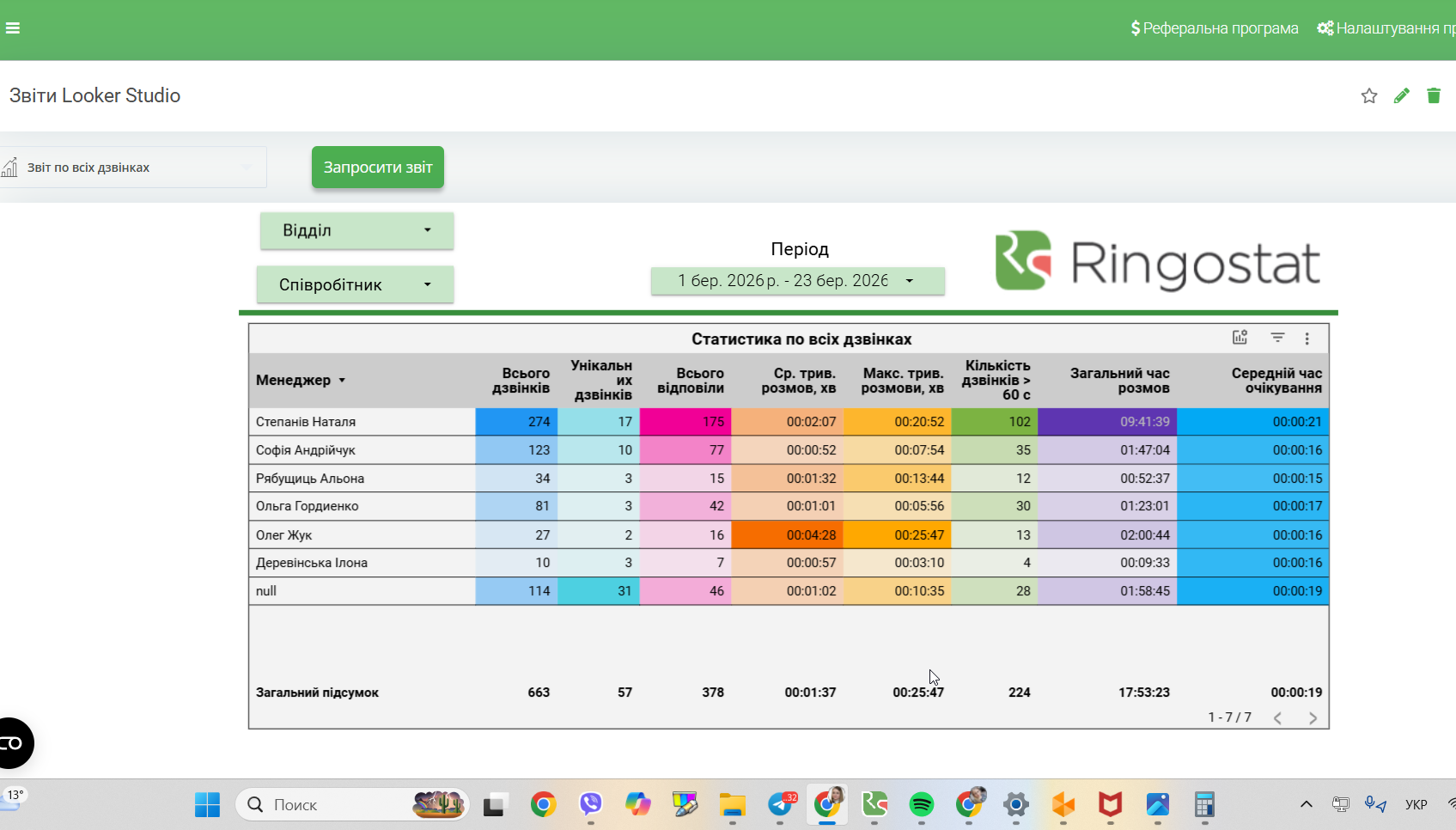Open the three-dot more options menu on table
This screenshot has height=830, width=1456.
1307,339
